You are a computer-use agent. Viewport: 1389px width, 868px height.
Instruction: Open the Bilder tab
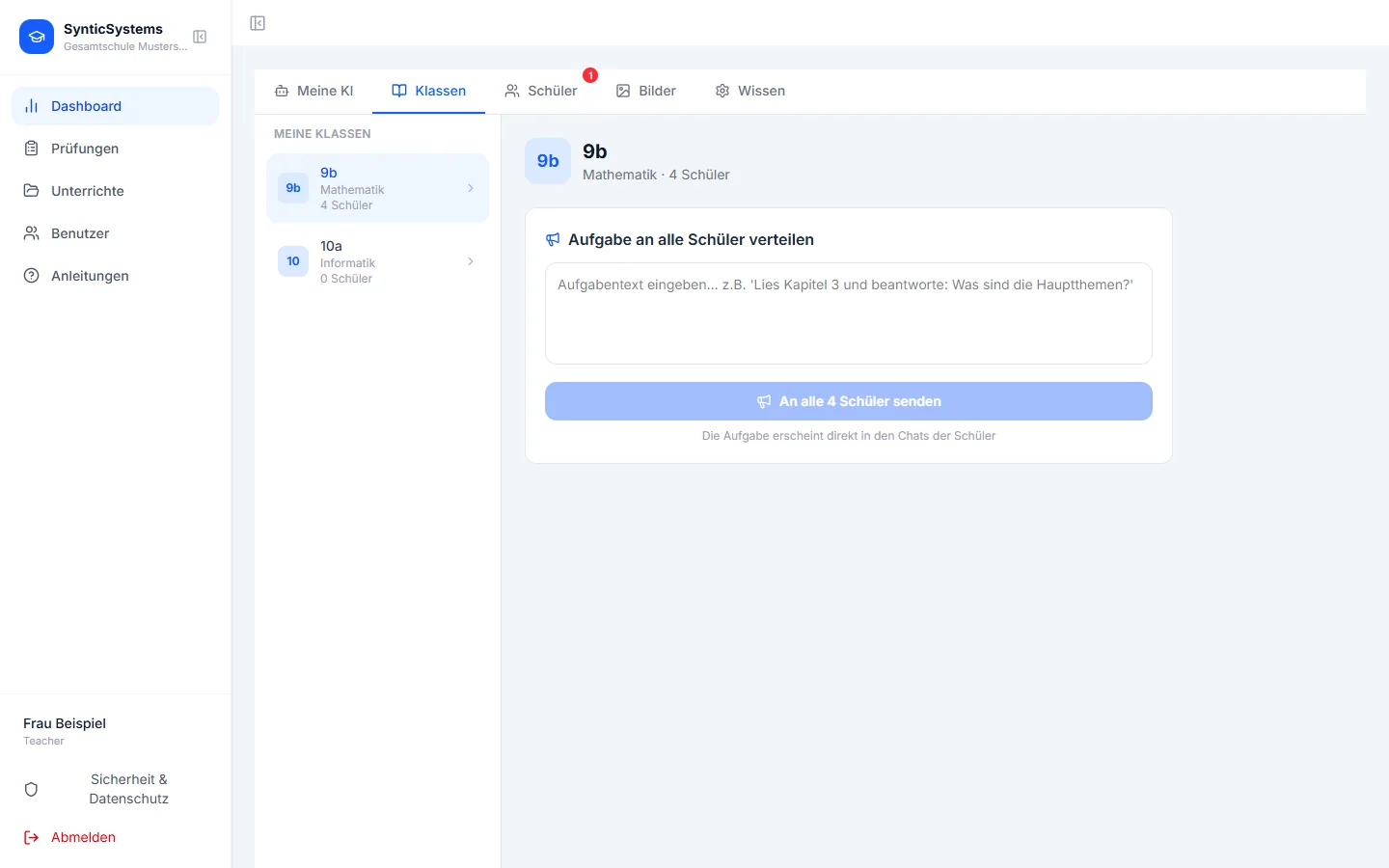click(x=645, y=91)
